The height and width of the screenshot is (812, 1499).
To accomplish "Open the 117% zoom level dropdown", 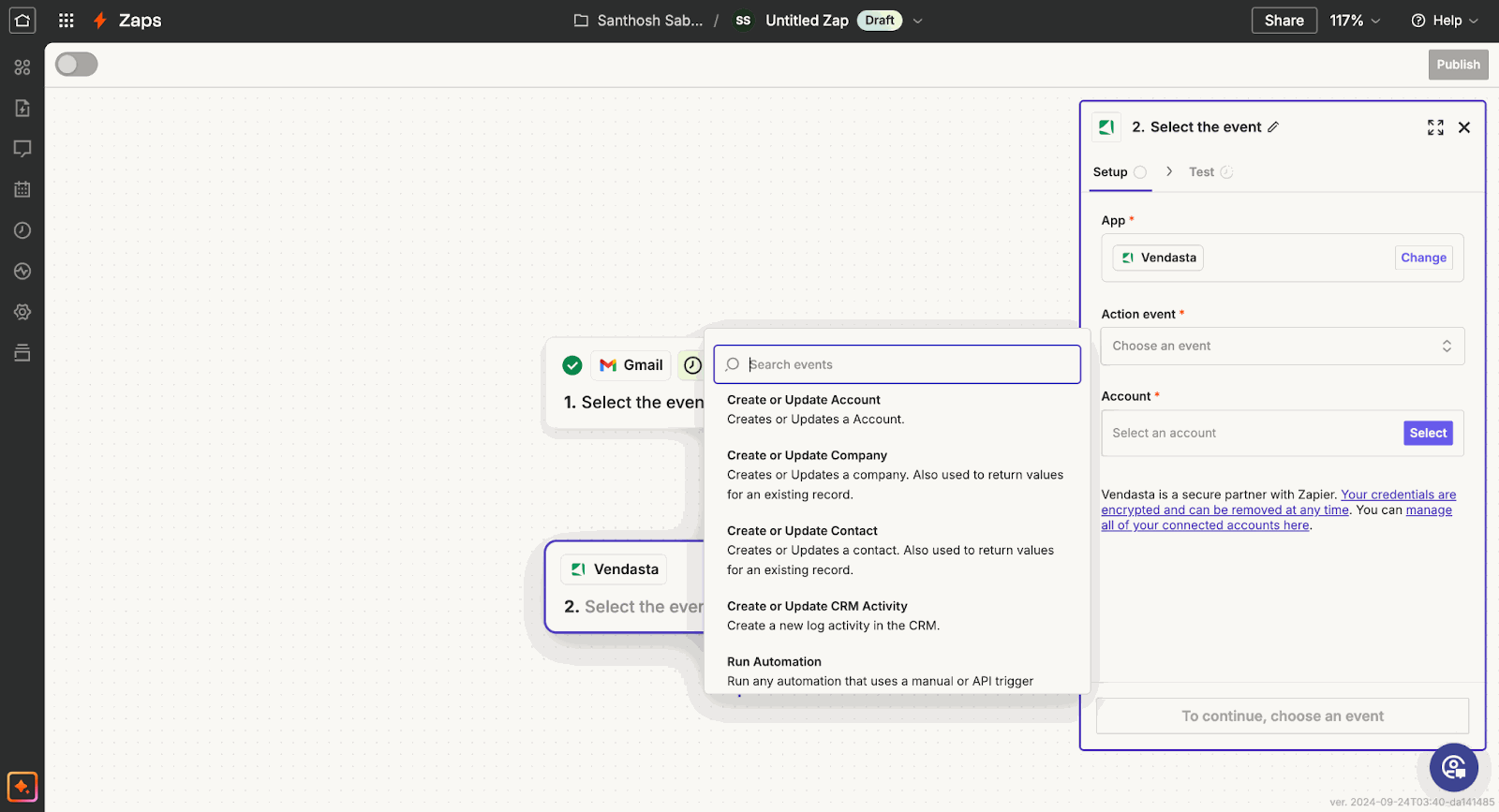I will [1355, 21].
